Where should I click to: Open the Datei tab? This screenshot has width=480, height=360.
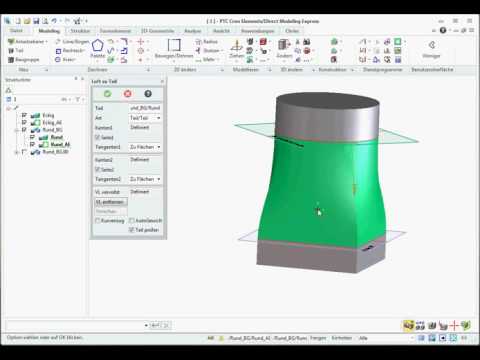[16, 31]
